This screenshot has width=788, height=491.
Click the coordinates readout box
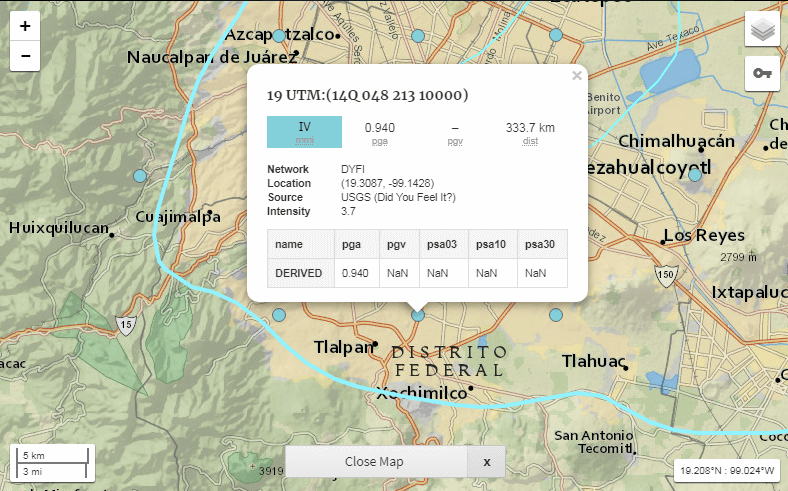point(727,470)
